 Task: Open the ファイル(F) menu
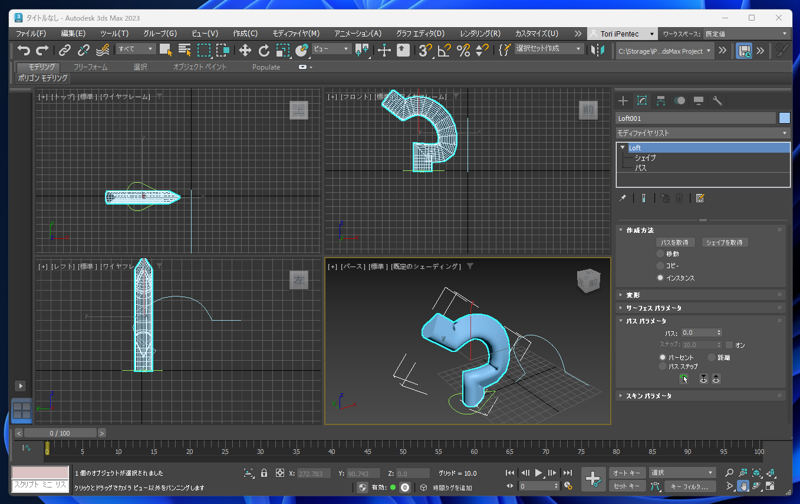click(31, 34)
